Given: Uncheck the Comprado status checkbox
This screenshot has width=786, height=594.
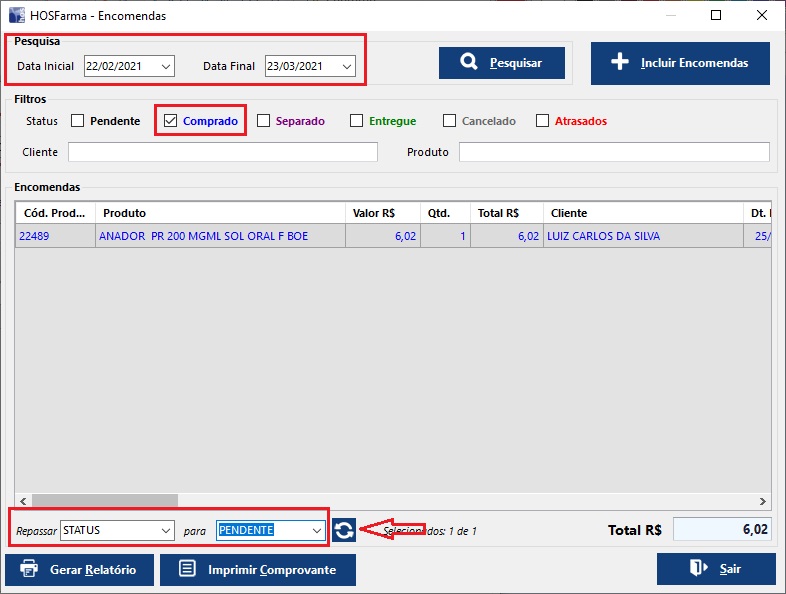Looking at the screenshot, I should point(171,121).
